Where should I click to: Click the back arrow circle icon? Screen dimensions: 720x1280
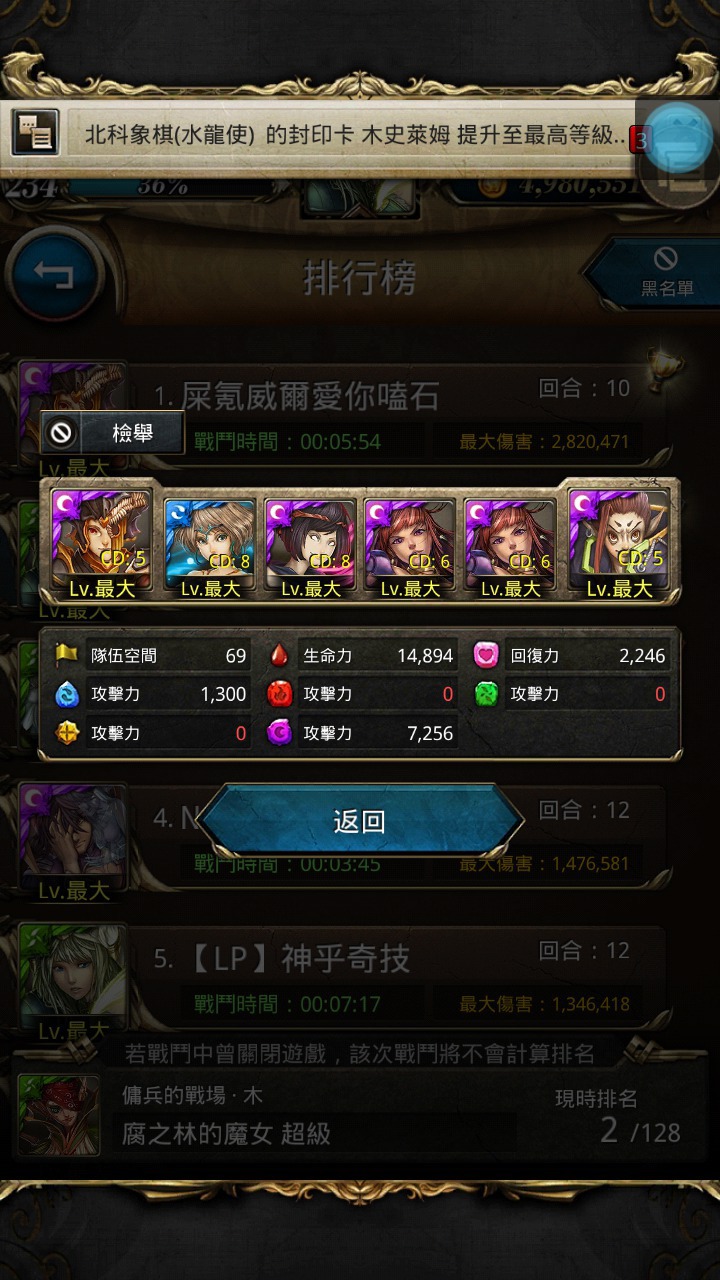[55, 274]
